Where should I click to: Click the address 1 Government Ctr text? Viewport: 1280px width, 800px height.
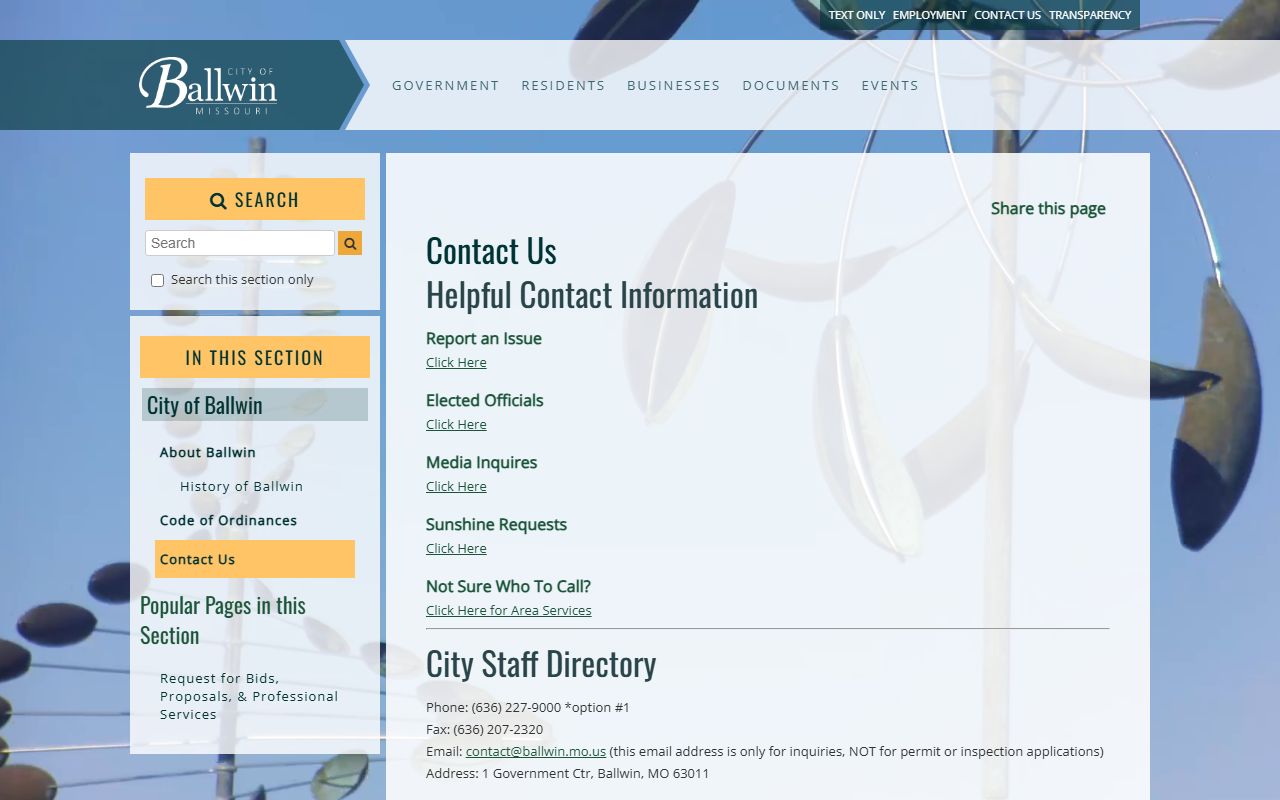[x=596, y=773]
